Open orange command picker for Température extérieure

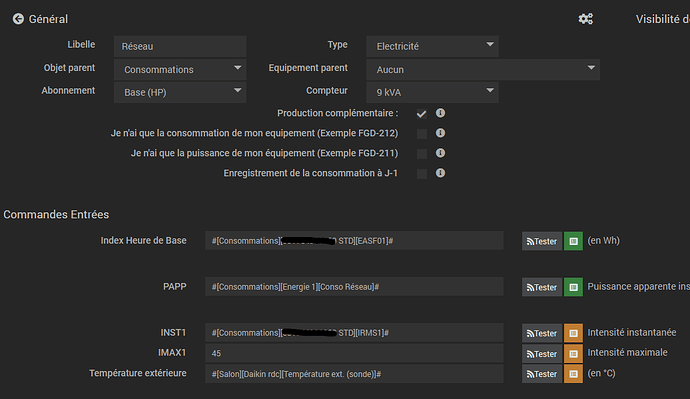point(573,374)
